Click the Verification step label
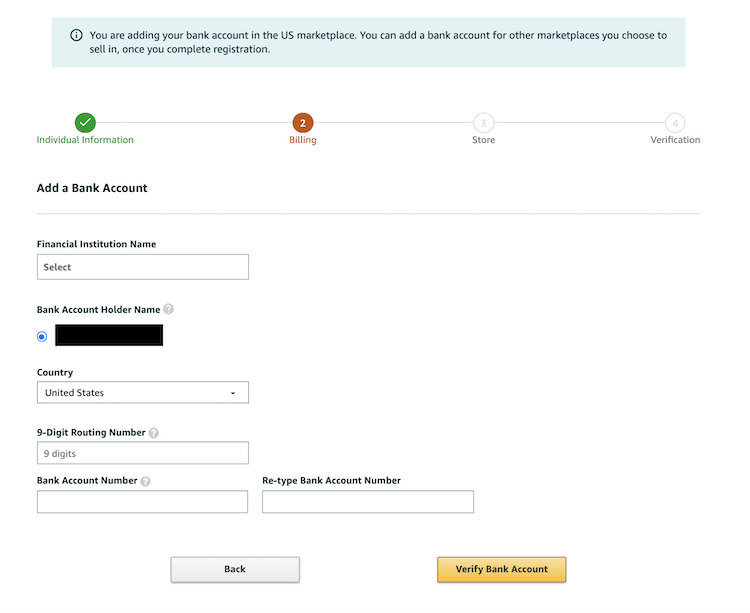Image resolution: width=750 pixels, height=613 pixels. [x=675, y=140]
